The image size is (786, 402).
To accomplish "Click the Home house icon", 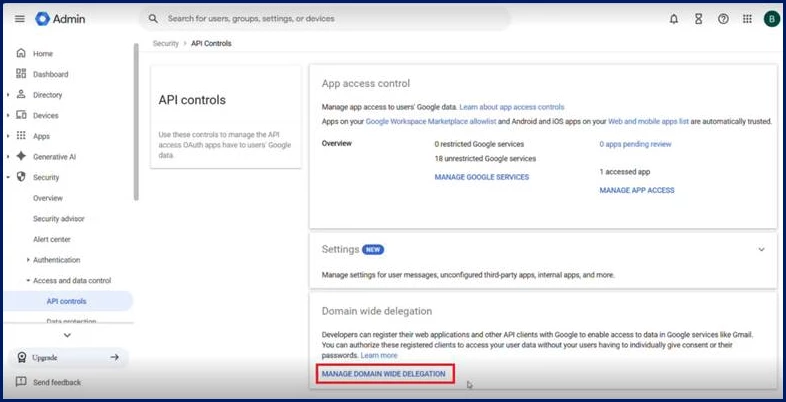I will coord(21,53).
